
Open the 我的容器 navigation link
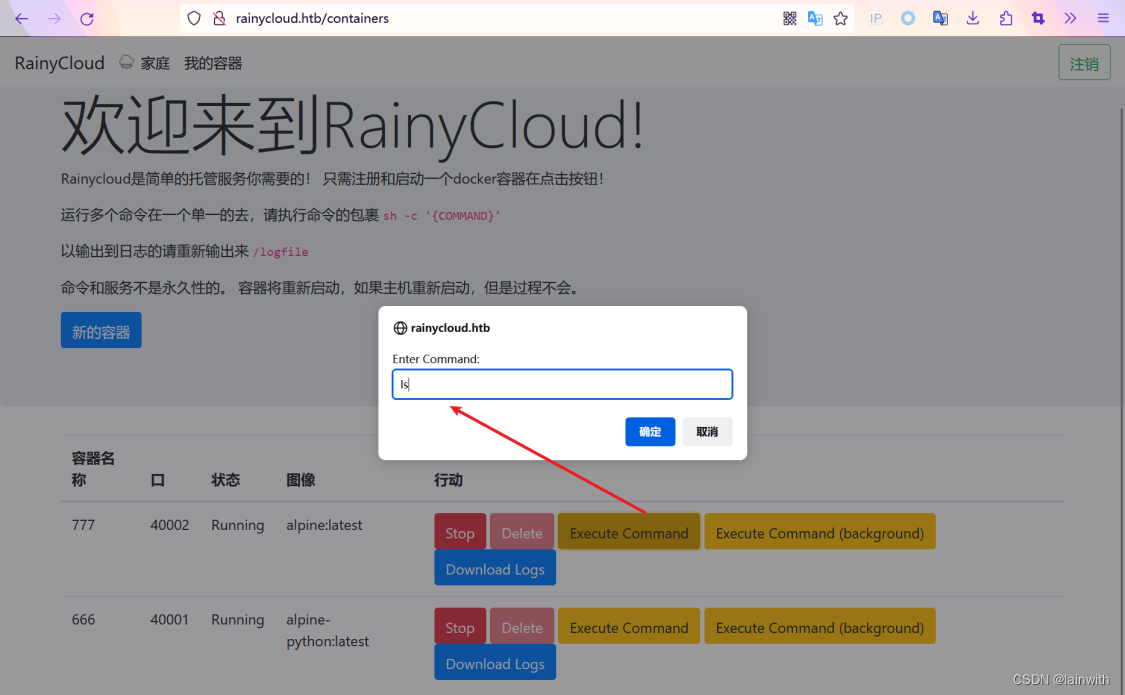pos(213,64)
